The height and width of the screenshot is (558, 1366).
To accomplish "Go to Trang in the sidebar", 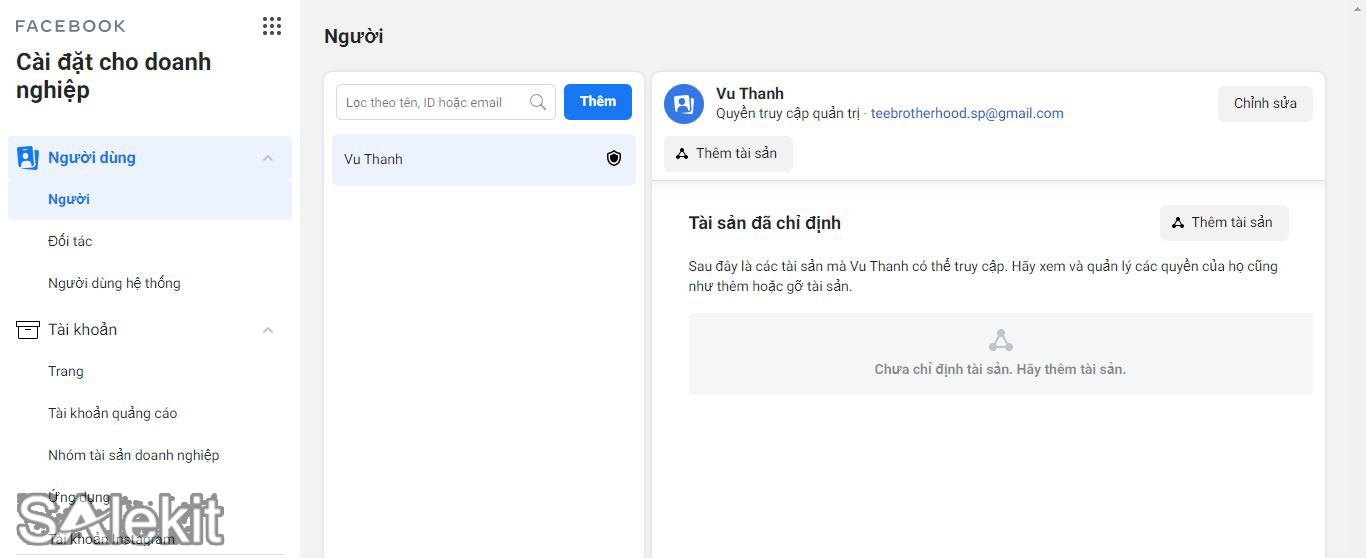I will (66, 371).
